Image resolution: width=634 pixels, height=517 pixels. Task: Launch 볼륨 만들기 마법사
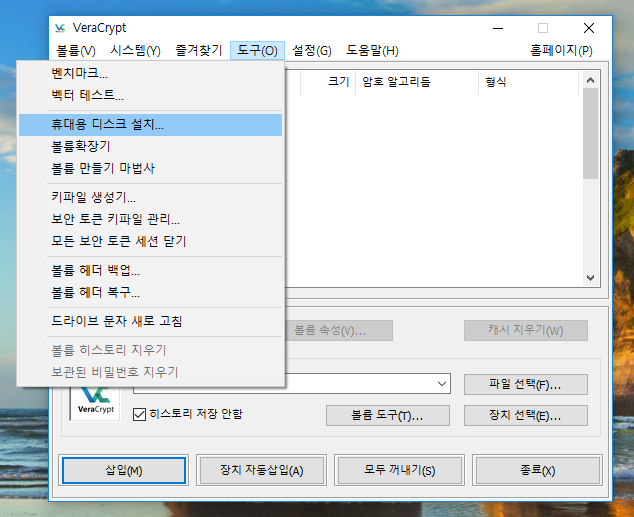tap(103, 168)
